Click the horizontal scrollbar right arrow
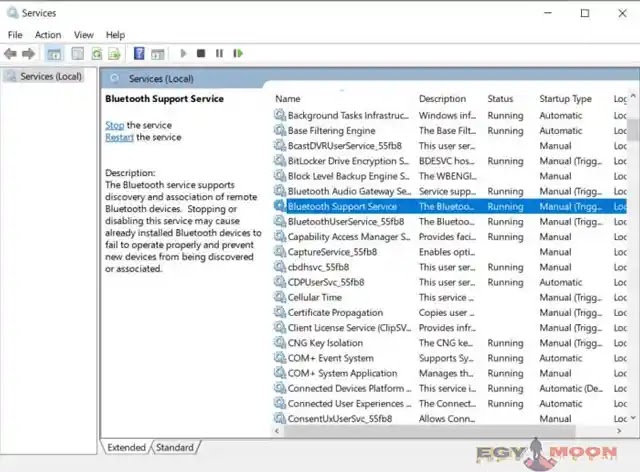640x472 pixels. (620, 431)
